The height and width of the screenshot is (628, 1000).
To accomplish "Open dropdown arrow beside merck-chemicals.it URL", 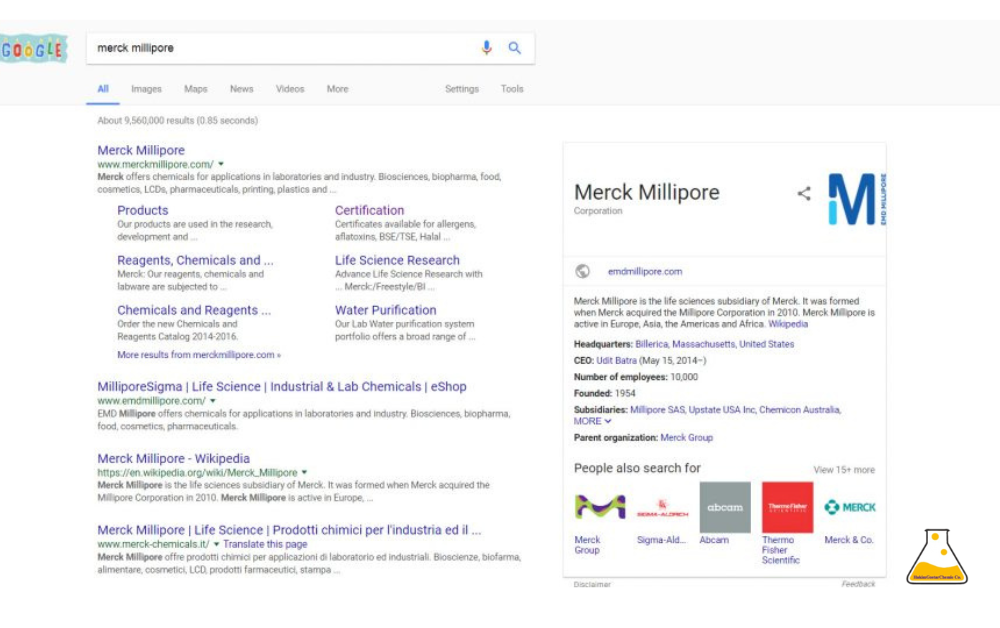I will (216, 544).
